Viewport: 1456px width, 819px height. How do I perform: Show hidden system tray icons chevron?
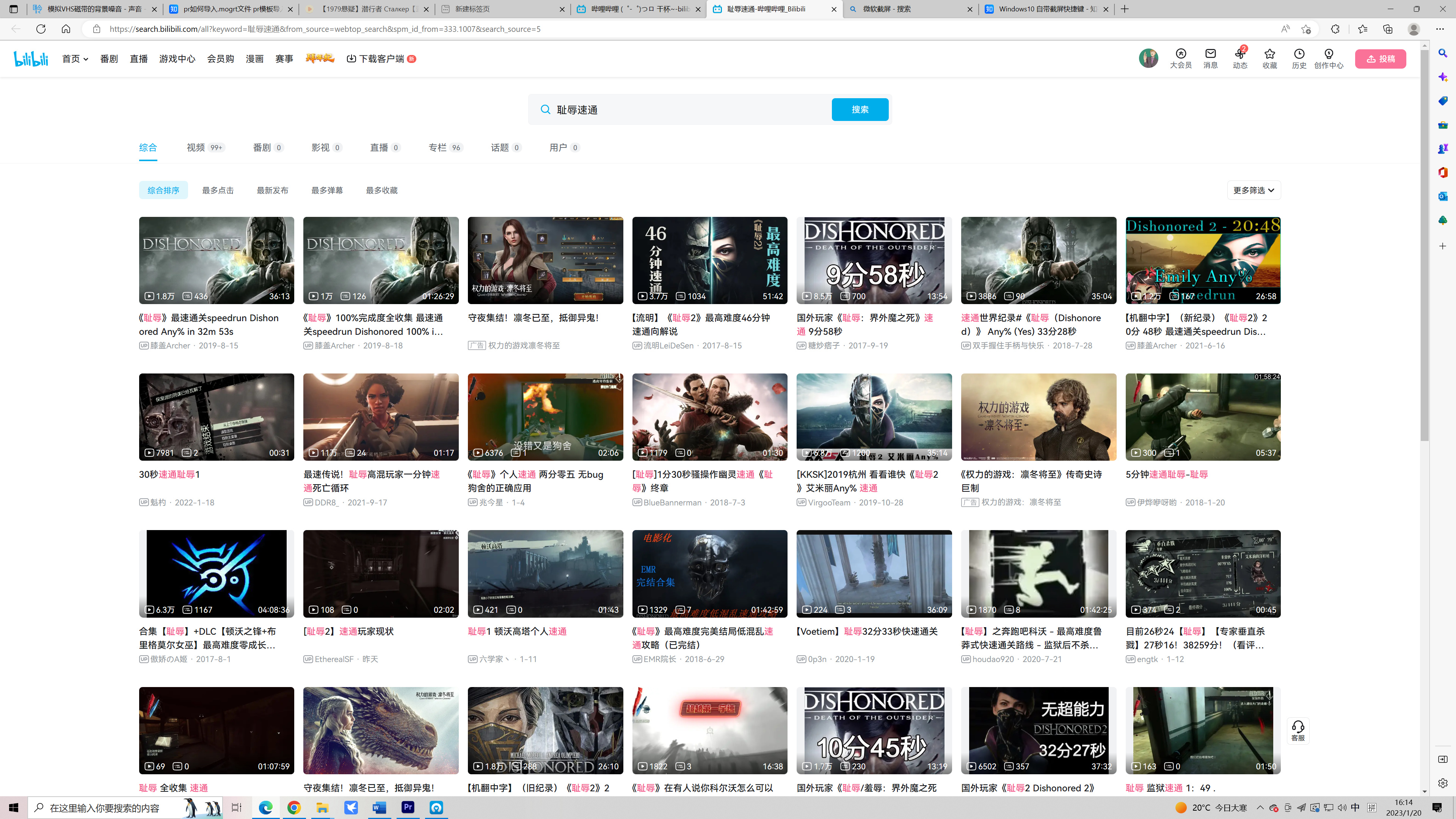1260,808
